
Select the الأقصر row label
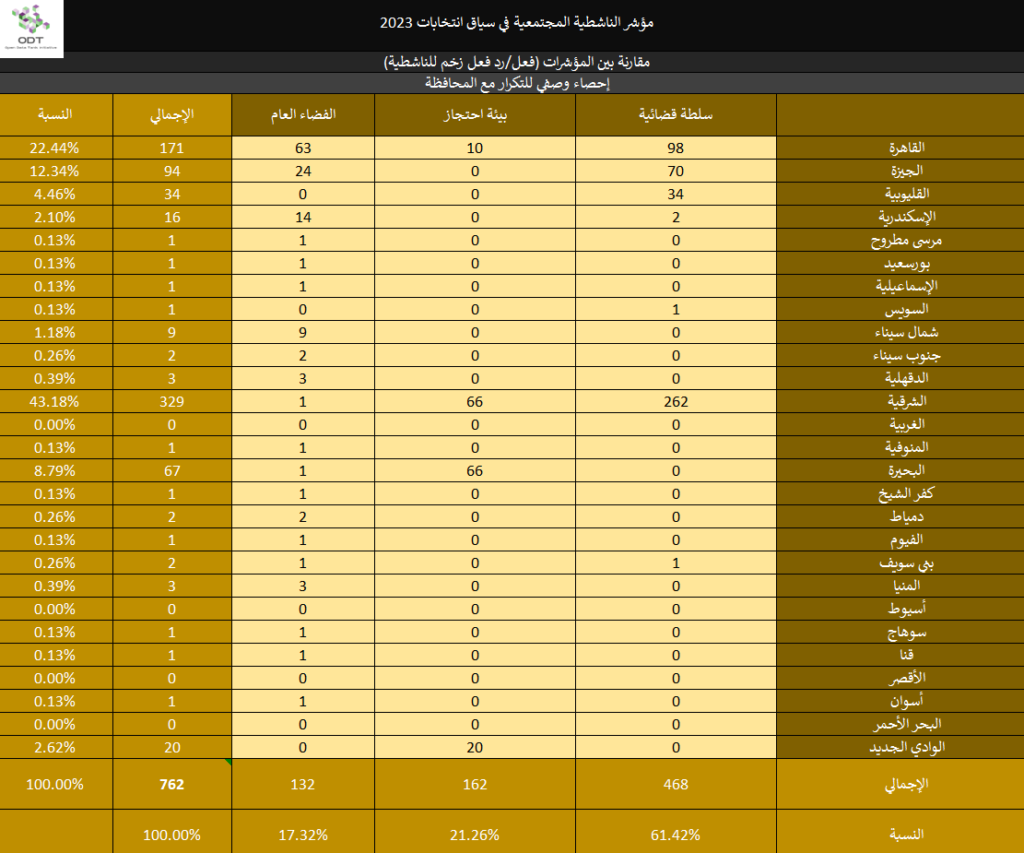(x=906, y=679)
